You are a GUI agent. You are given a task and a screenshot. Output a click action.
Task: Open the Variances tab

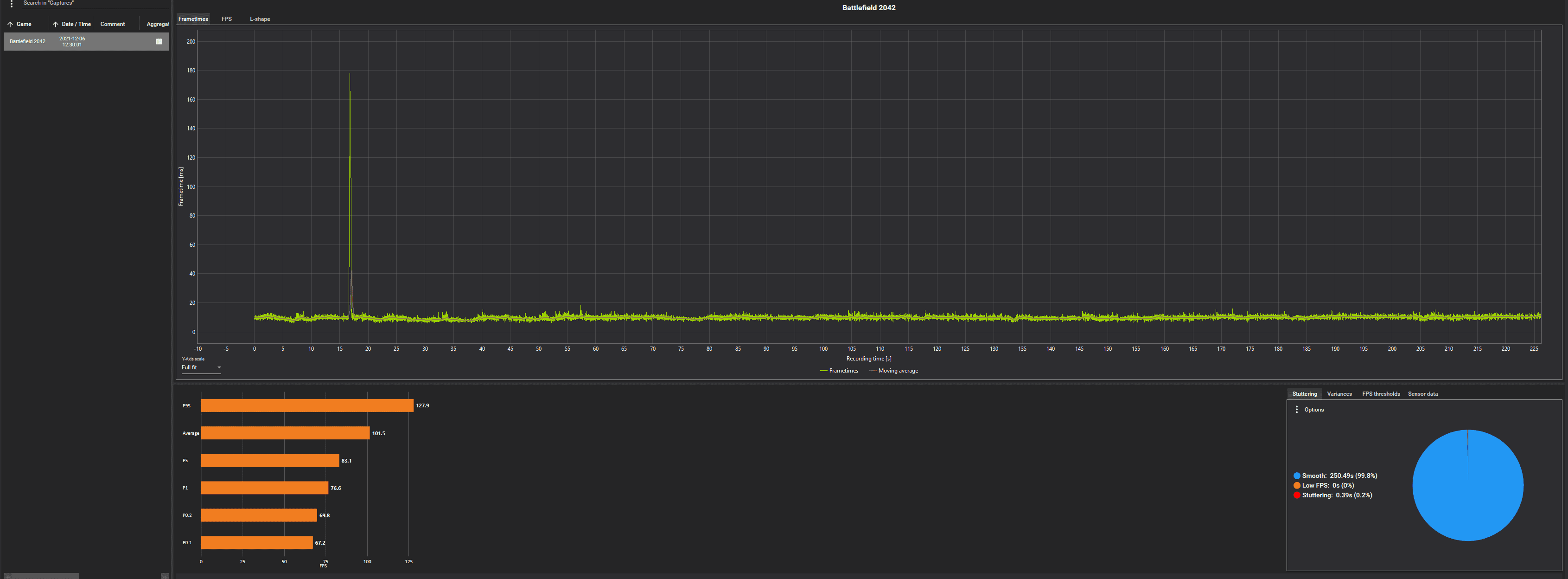coord(1339,394)
